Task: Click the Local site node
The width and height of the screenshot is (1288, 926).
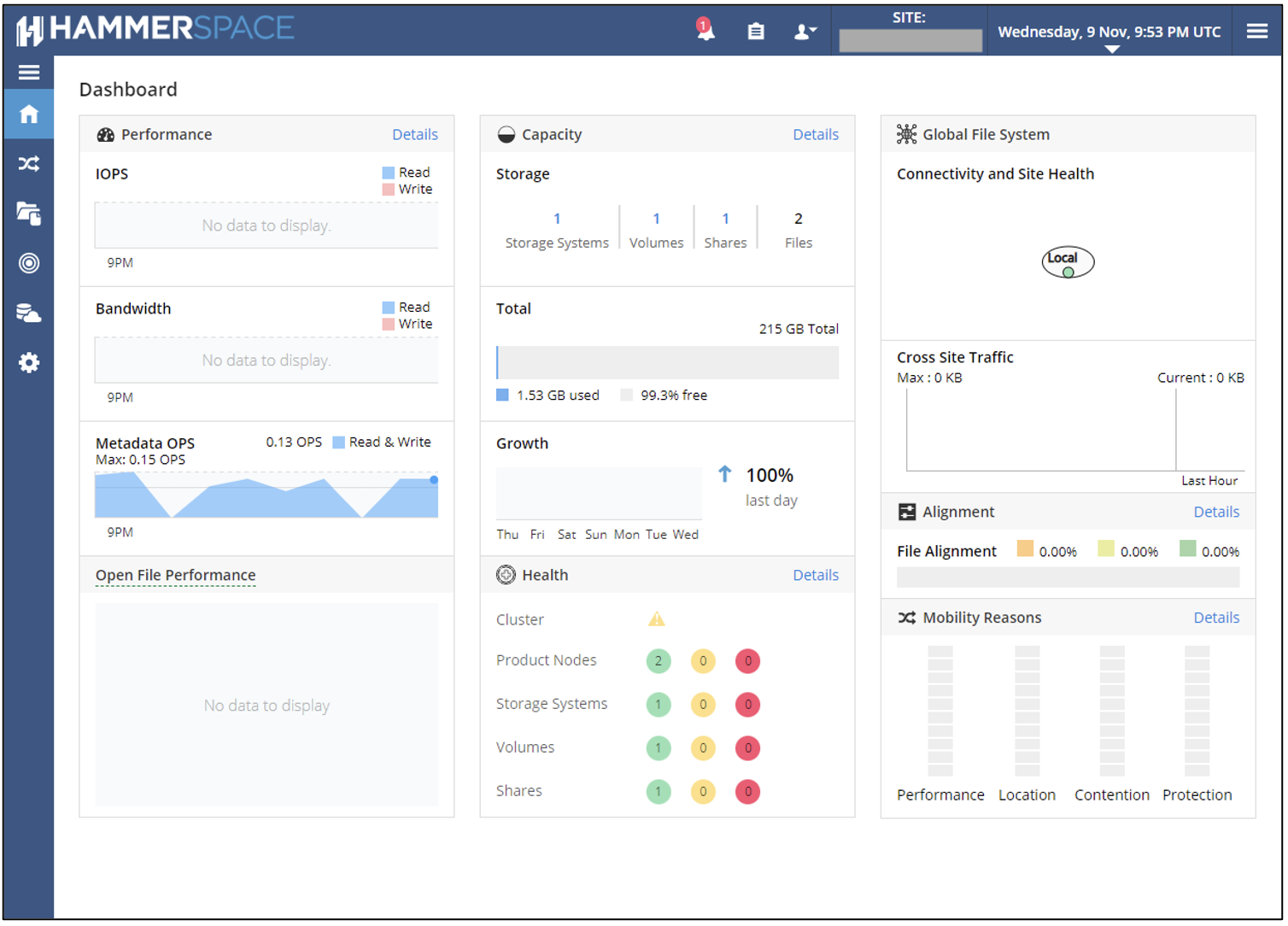Action: point(1068,261)
